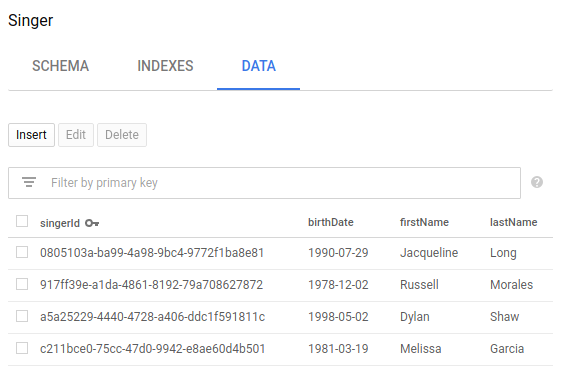Open the help question mark icon
The height and width of the screenshot is (372, 566).
tap(537, 182)
